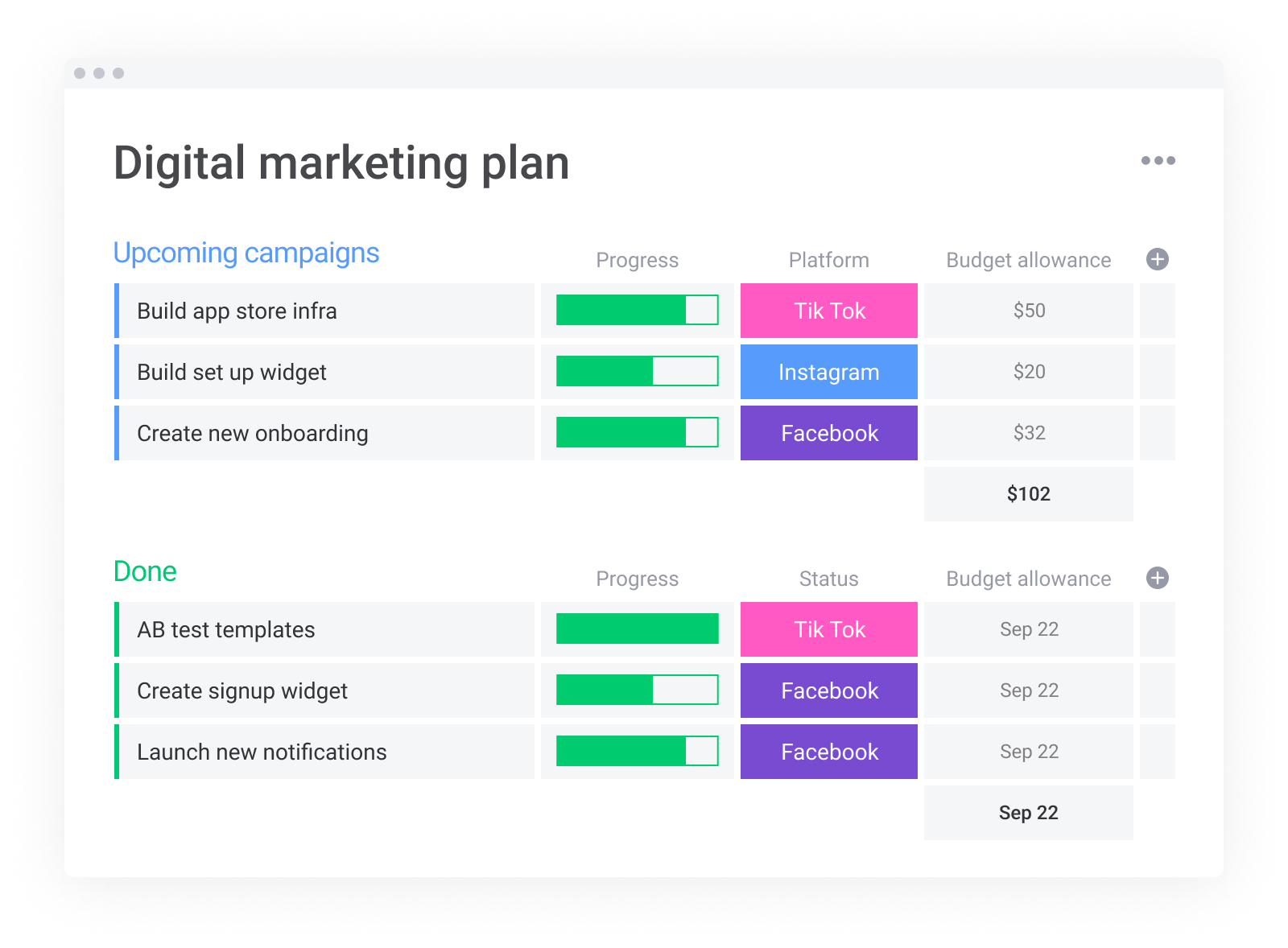The image size is (1288, 948).
Task: Click Progress column header in Upcoming campaigns
Action: (x=638, y=261)
